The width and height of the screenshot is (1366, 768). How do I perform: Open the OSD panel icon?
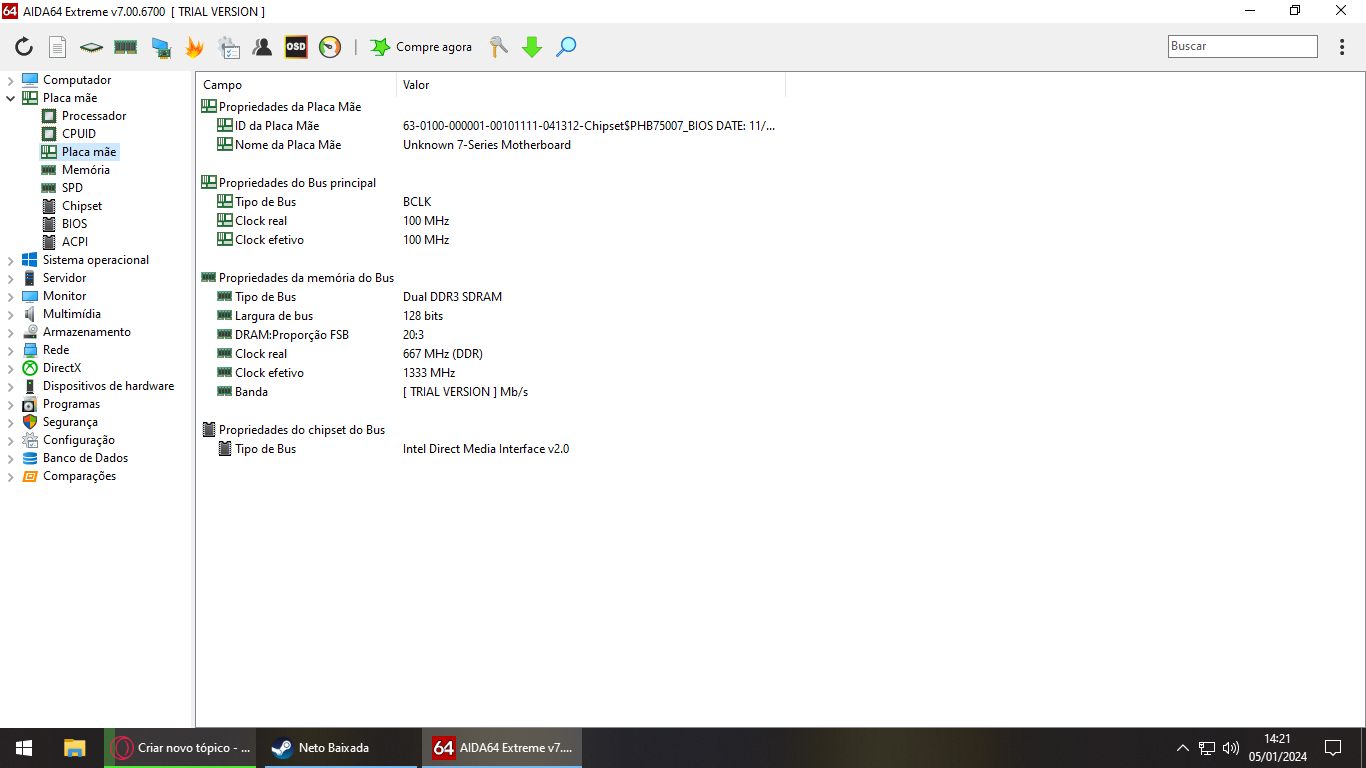tap(296, 47)
